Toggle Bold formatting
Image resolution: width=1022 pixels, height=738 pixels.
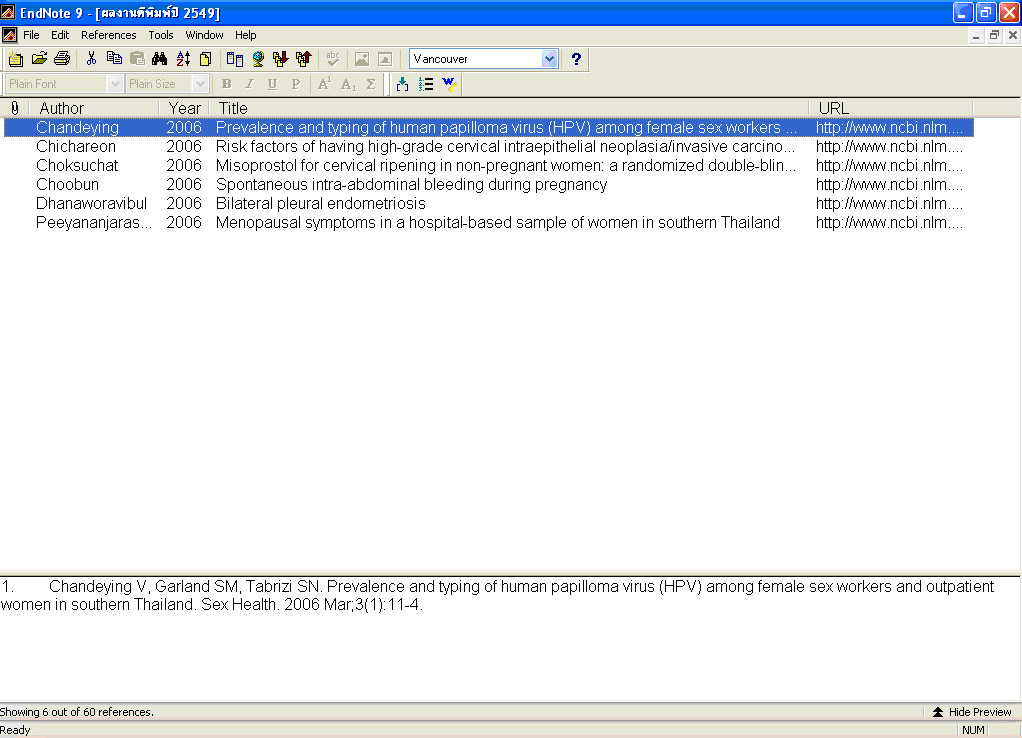(x=226, y=84)
